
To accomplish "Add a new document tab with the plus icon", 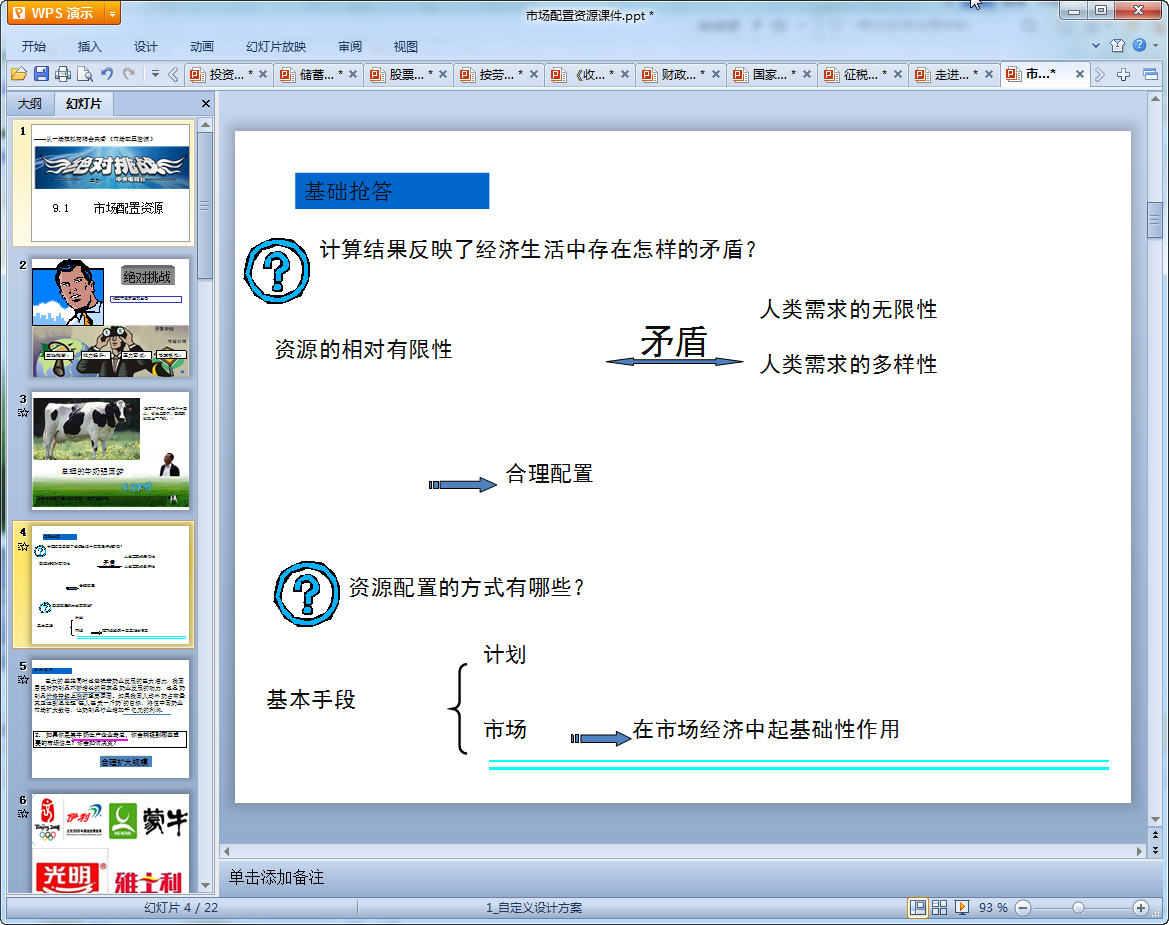I will coord(1124,75).
